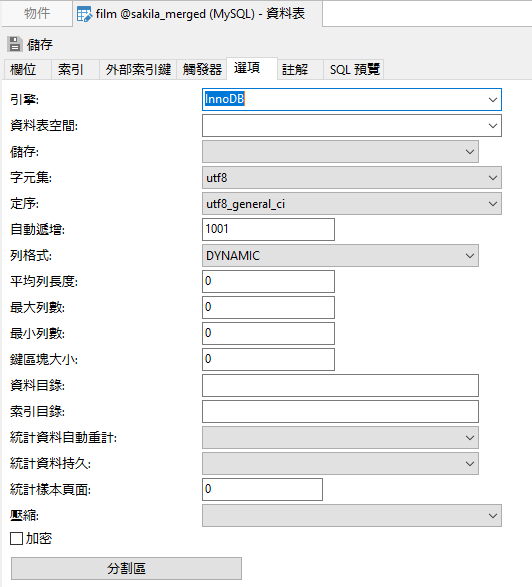The height and width of the screenshot is (587, 532).
Task: Expand the 定序 utf8_general_ci dropdown
Action: (x=352, y=204)
